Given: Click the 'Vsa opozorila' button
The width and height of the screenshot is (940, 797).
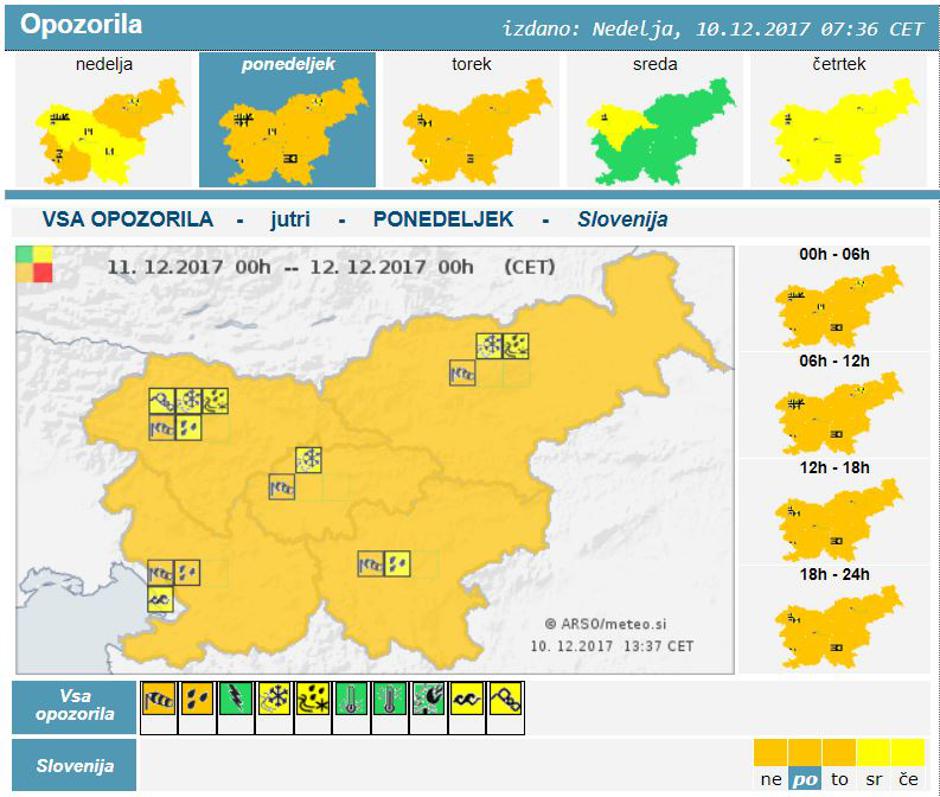Looking at the screenshot, I should click(74, 707).
